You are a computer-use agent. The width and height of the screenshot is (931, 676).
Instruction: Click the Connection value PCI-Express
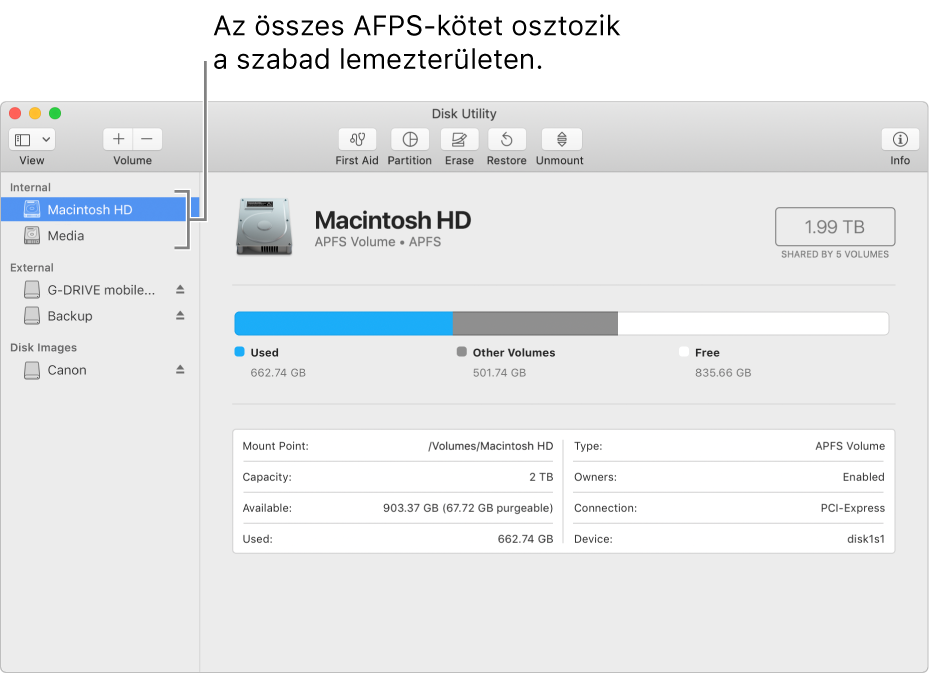point(853,508)
